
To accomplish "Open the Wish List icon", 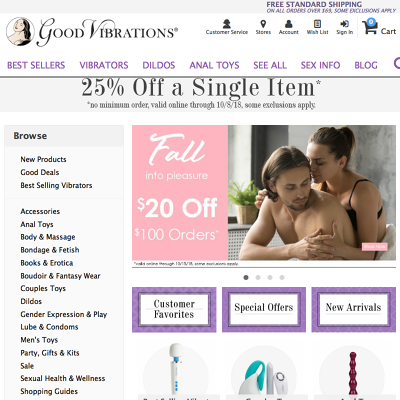I will (x=317, y=24).
